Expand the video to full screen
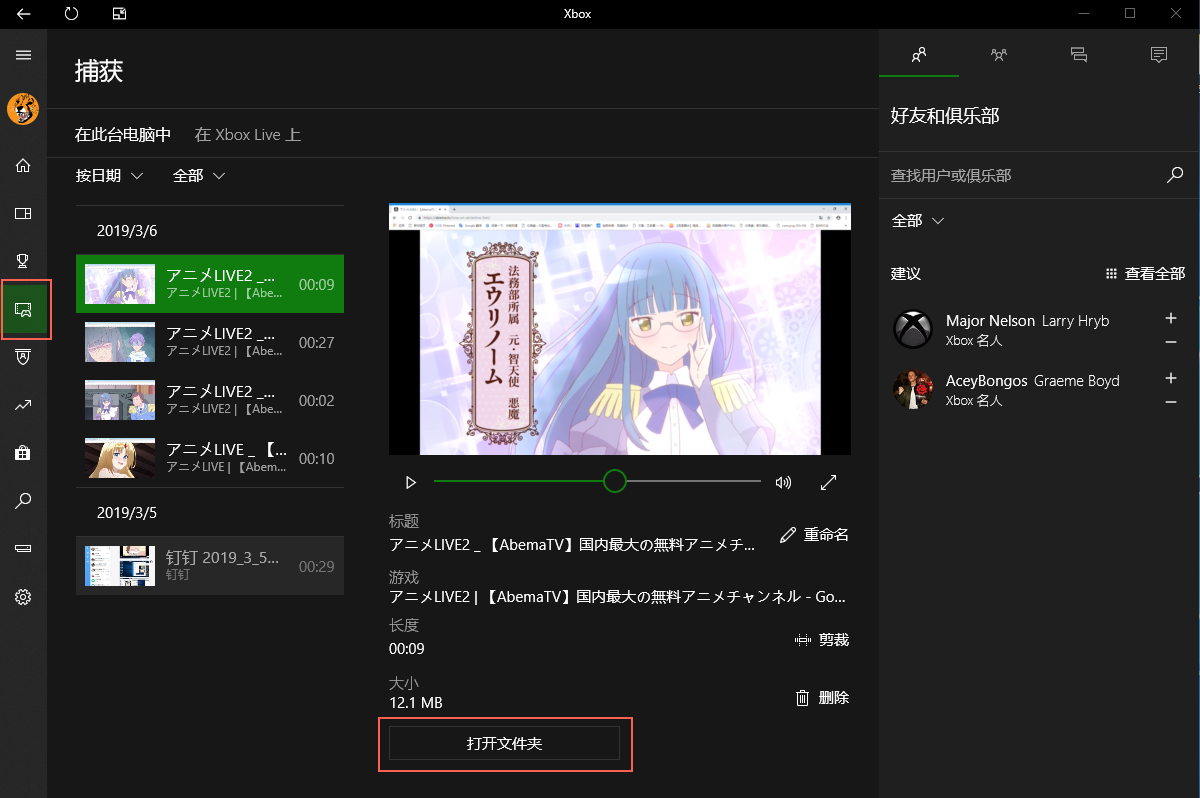 [x=828, y=482]
